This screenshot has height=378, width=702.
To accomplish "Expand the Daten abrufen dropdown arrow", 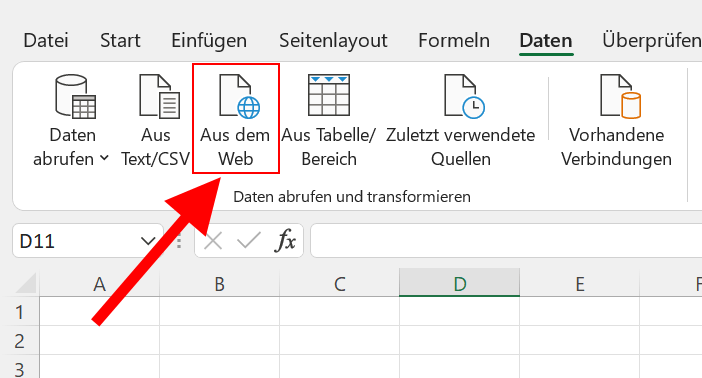I will (104, 158).
